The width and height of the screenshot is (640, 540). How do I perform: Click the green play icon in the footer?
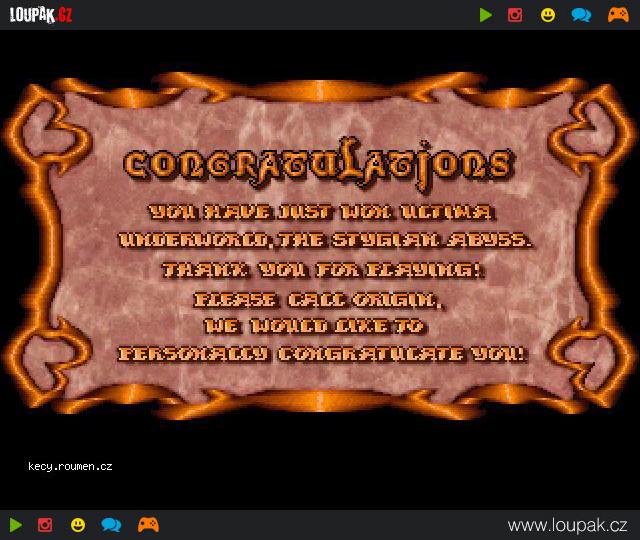[16, 525]
